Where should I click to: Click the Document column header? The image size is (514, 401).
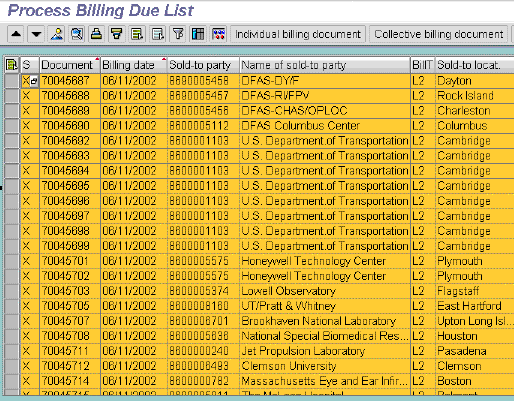tap(70, 65)
